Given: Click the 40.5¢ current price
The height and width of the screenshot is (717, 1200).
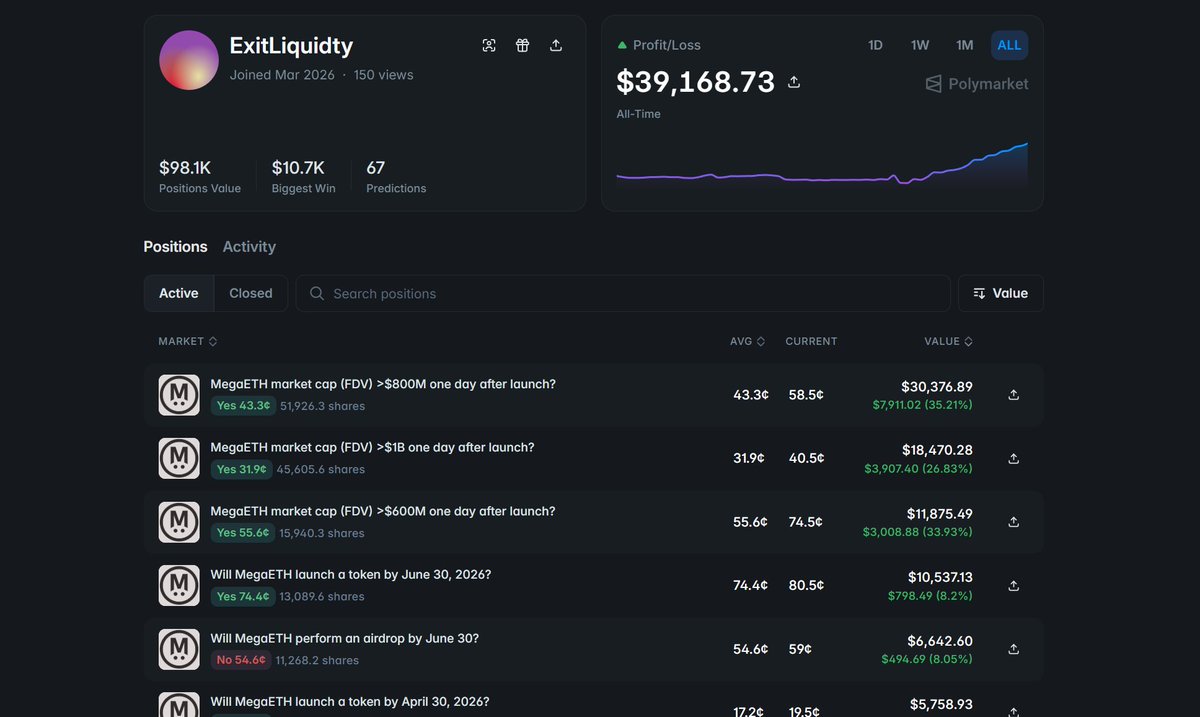Looking at the screenshot, I should [x=806, y=458].
